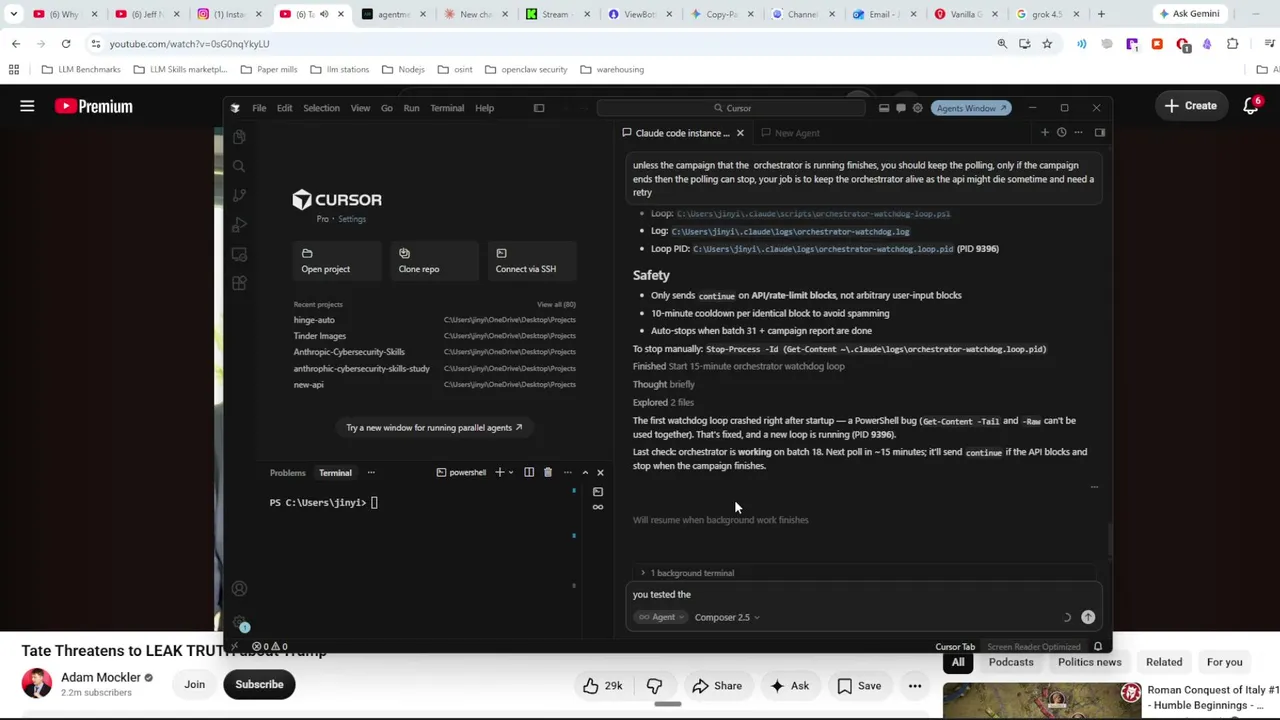Open Explorer view in Cursor activity bar

click(x=239, y=137)
